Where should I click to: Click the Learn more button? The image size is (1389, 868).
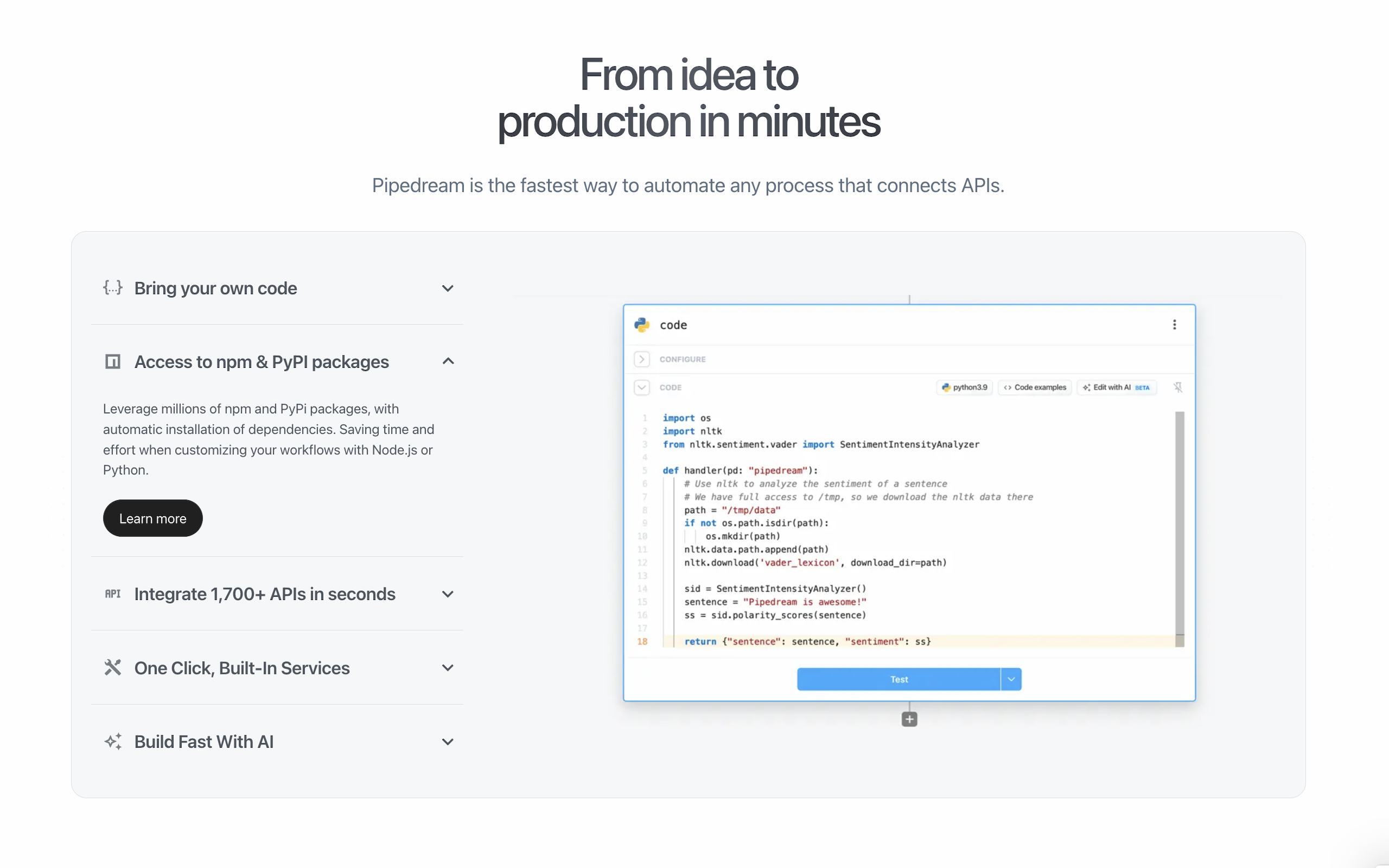pyautogui.click(x=152, y=518)
